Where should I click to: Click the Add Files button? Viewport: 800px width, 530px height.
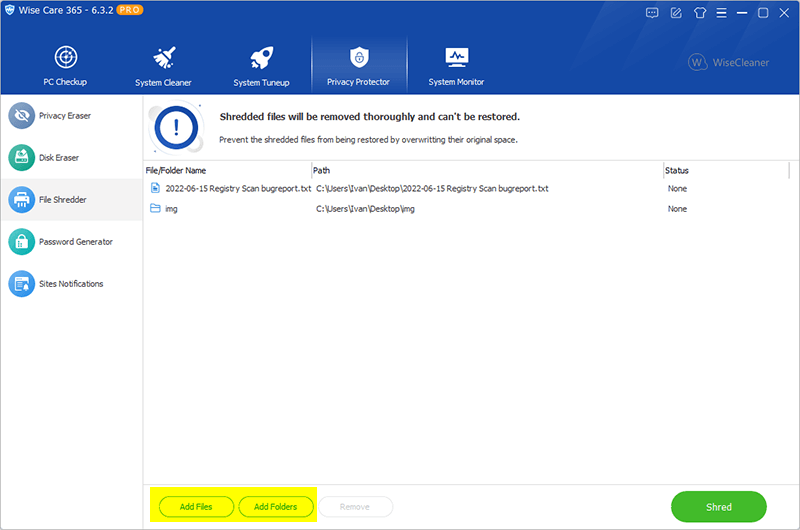(x=196, y=507)
